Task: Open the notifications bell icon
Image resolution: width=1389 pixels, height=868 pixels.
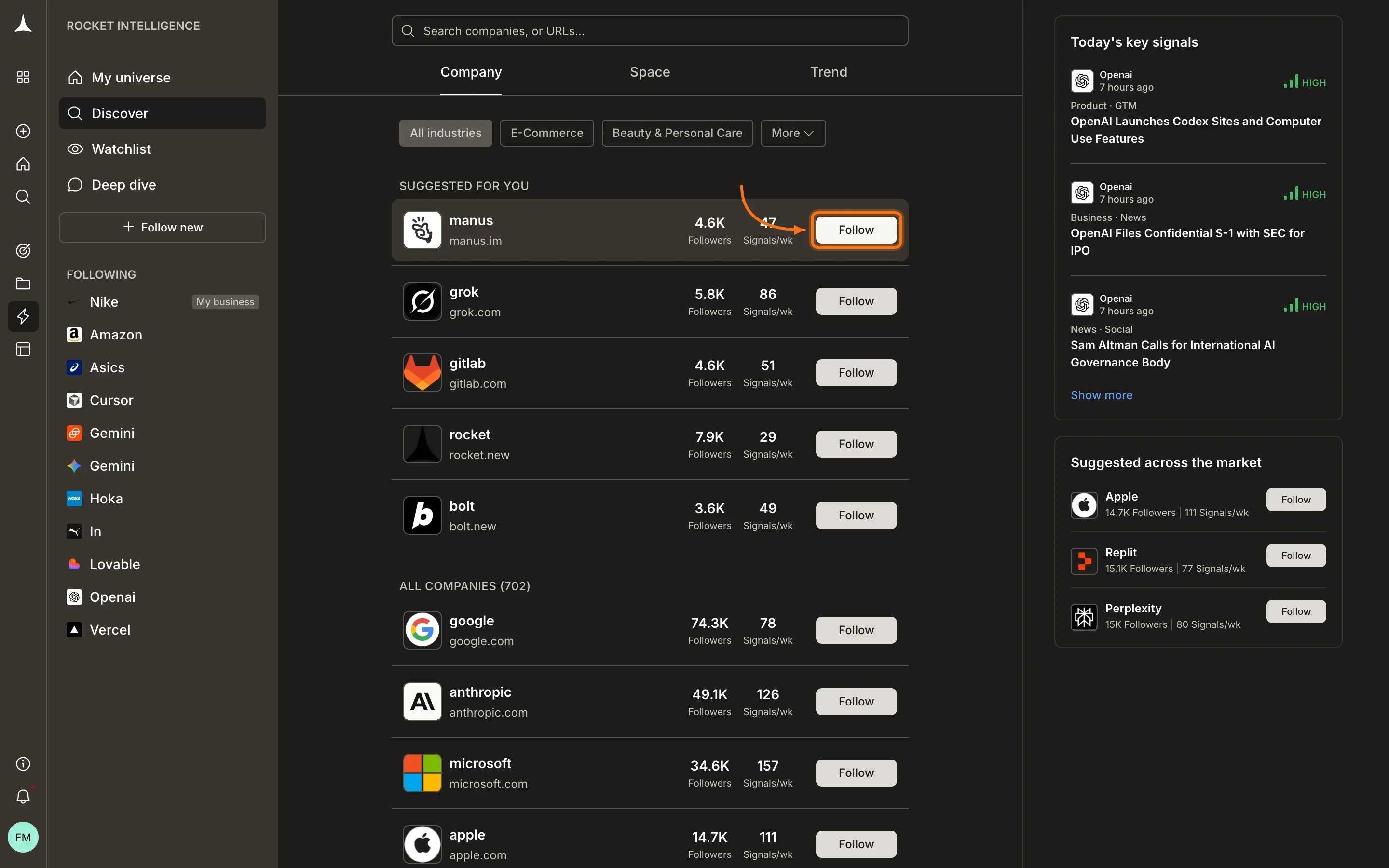Action: coord(23,796)
